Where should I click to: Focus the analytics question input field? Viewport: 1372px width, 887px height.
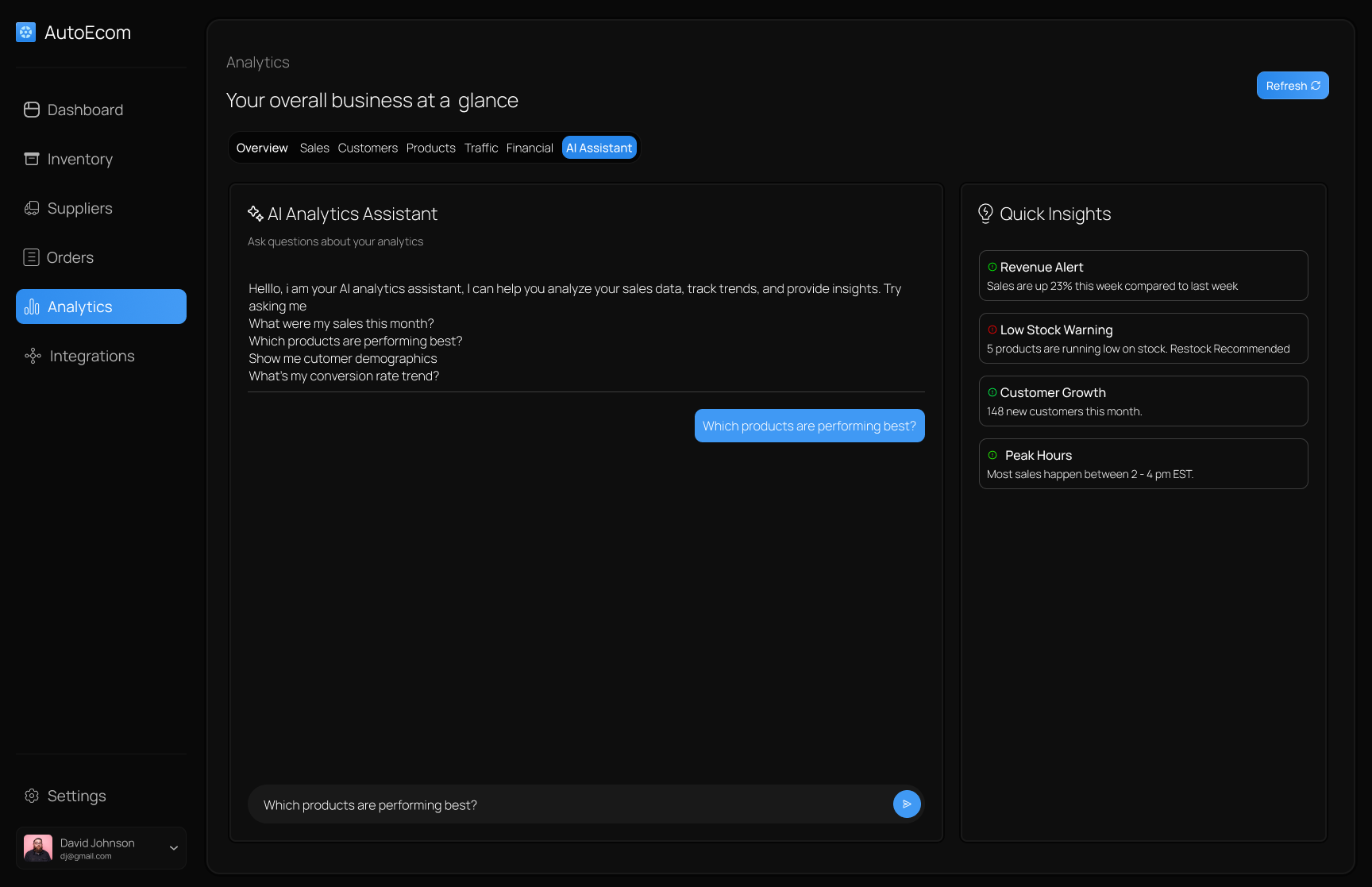[570, 804]
